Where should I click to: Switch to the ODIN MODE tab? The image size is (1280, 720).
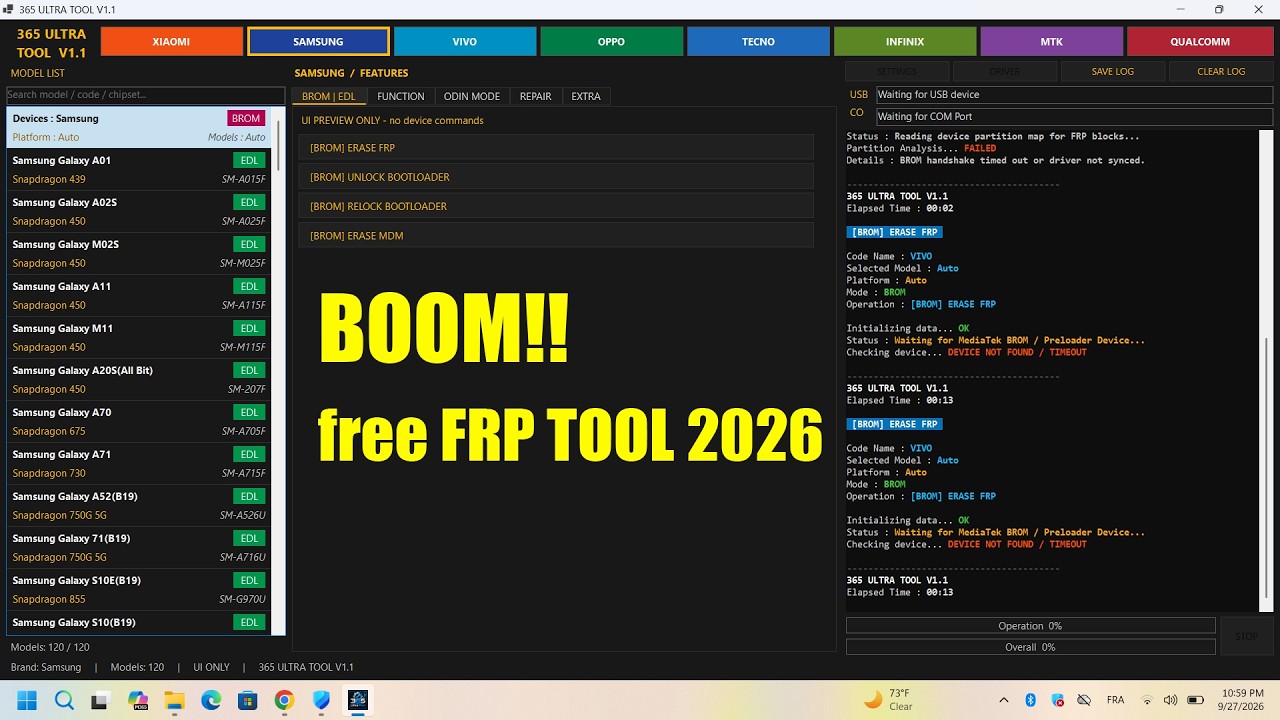pyautogui.click(x=472, y=97)
